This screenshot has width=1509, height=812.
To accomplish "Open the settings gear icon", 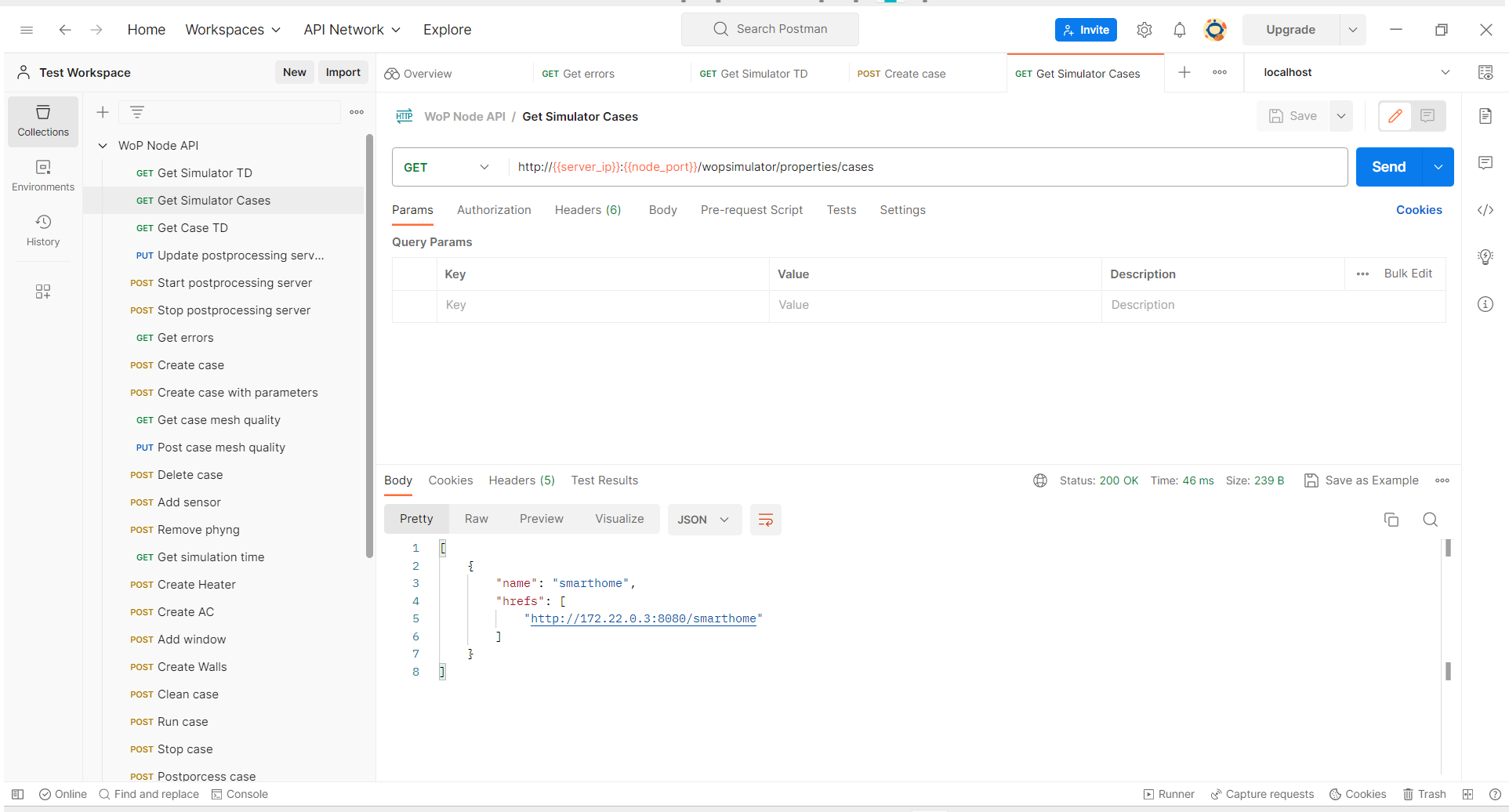I will 1144,30.
